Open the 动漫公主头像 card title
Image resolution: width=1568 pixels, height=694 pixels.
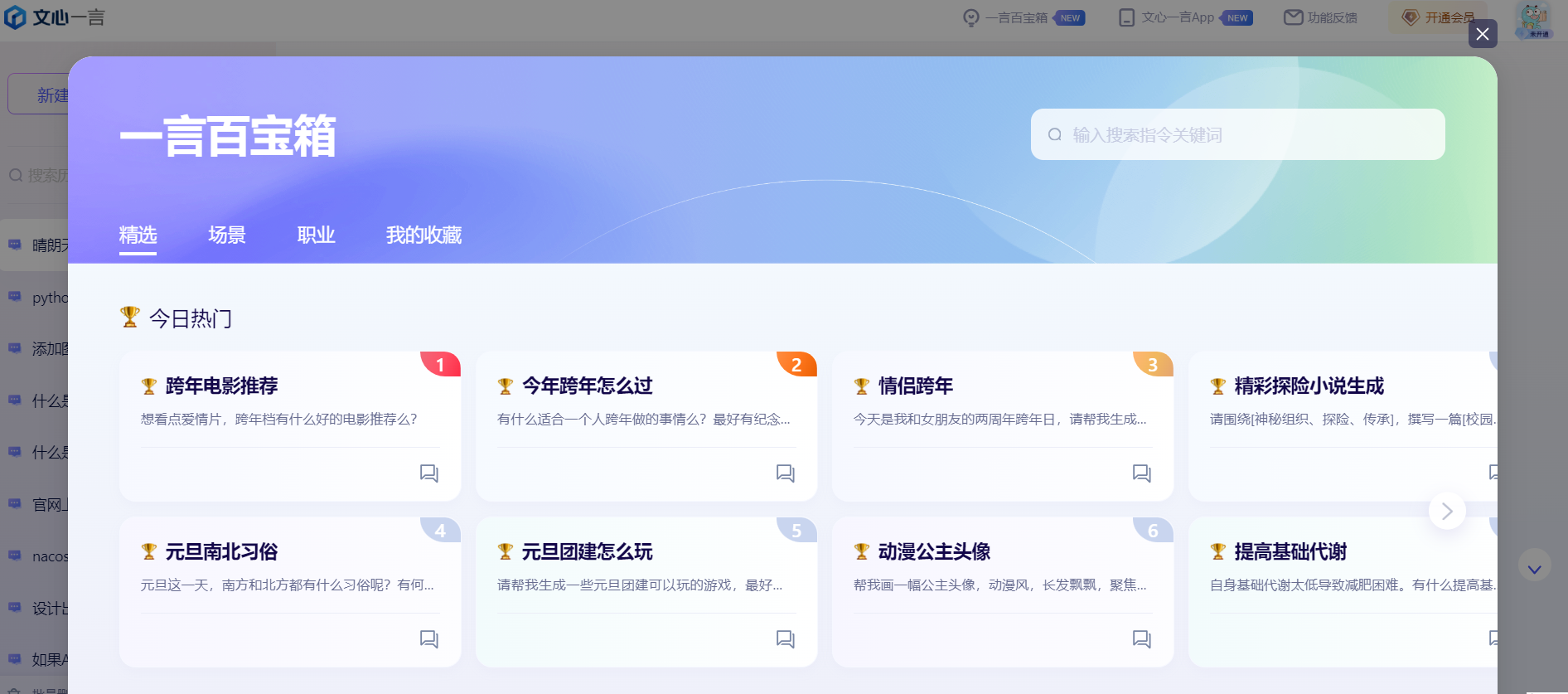click(x=934, y=551)
